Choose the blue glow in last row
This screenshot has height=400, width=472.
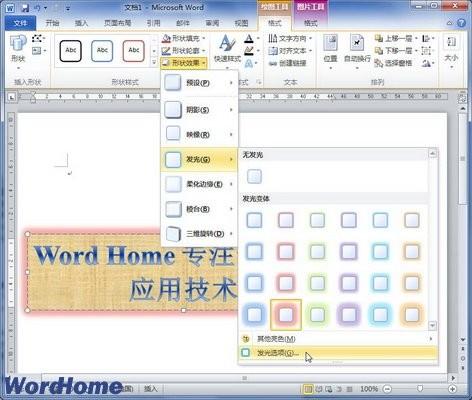point(254,314)
